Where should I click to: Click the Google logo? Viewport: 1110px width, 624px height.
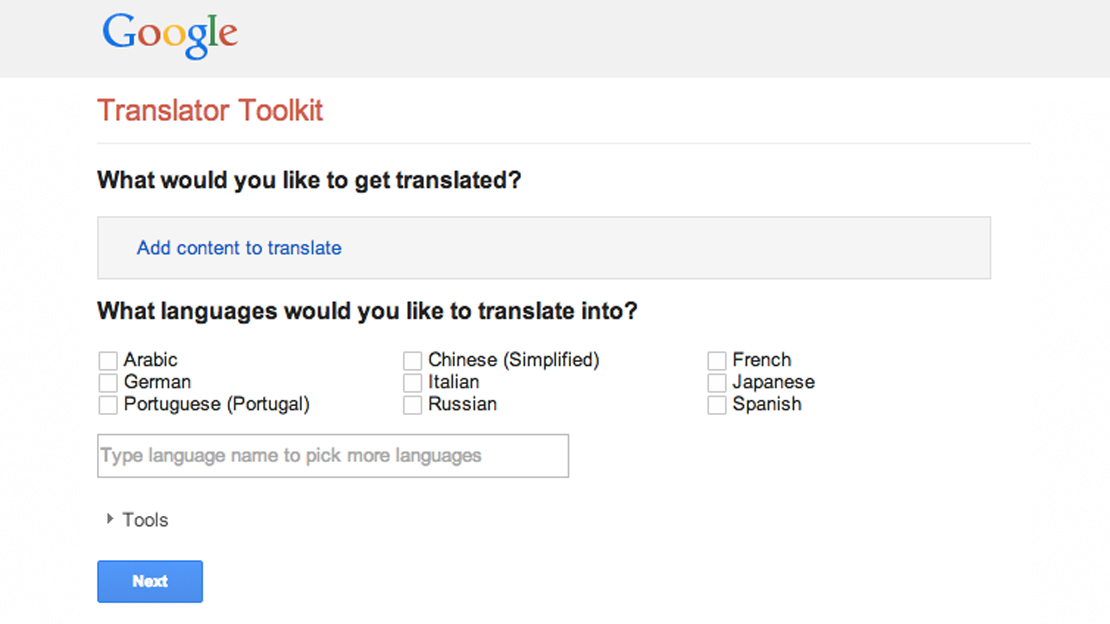tap(170, 35)
